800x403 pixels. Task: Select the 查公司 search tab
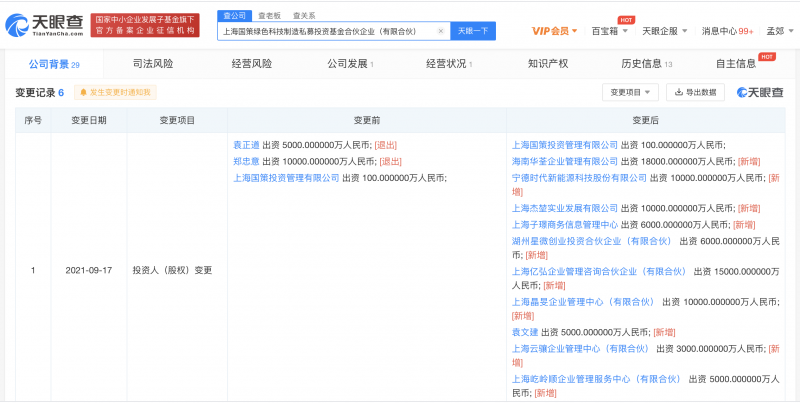[234, 15]
